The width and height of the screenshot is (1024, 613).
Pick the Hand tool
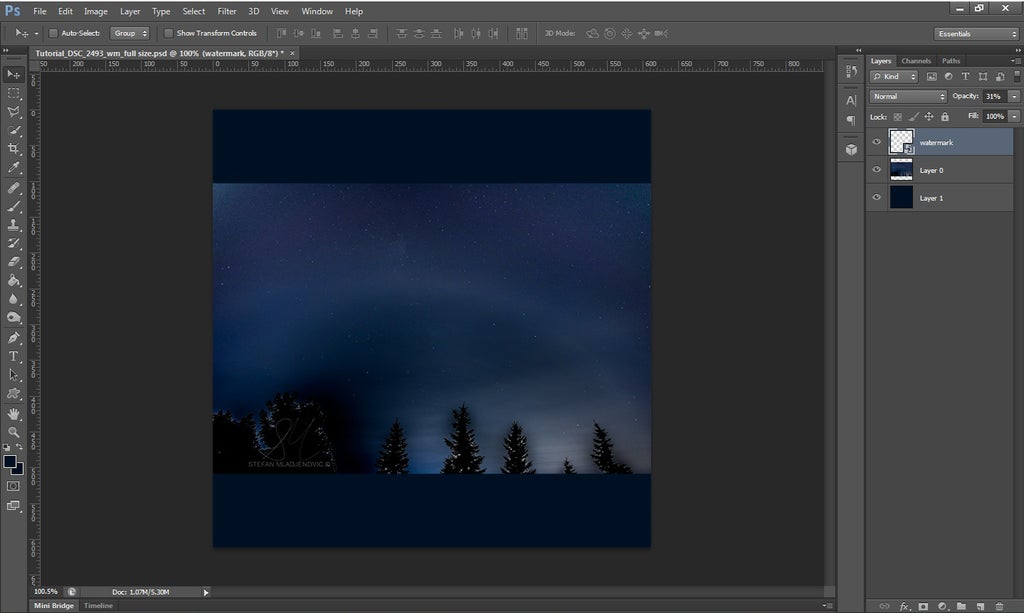click(x=14, y=413)
